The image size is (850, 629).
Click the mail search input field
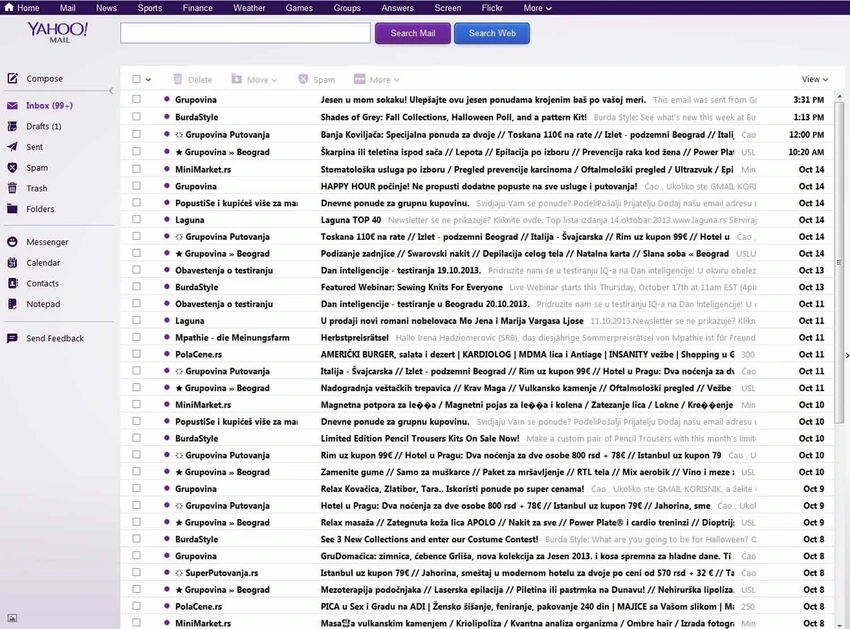pyautogui.click(x=246, y=33)
